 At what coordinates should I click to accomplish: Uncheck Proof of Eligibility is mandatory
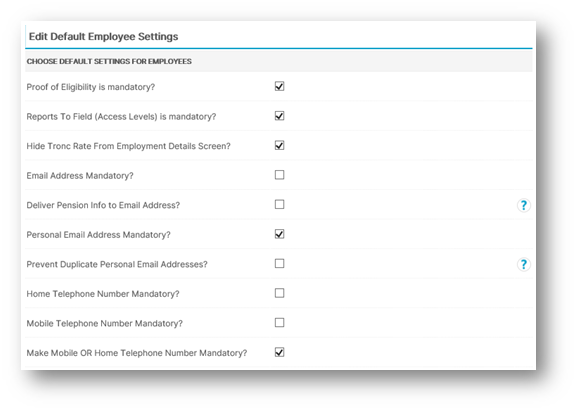coord(279,86)
